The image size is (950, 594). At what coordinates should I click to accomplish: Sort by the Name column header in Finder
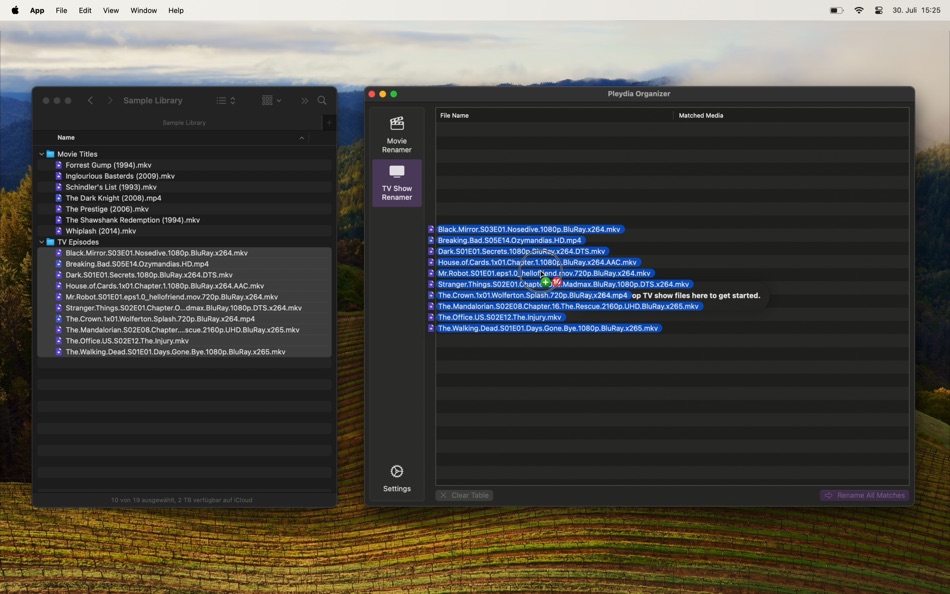click(x=66, y=138)
